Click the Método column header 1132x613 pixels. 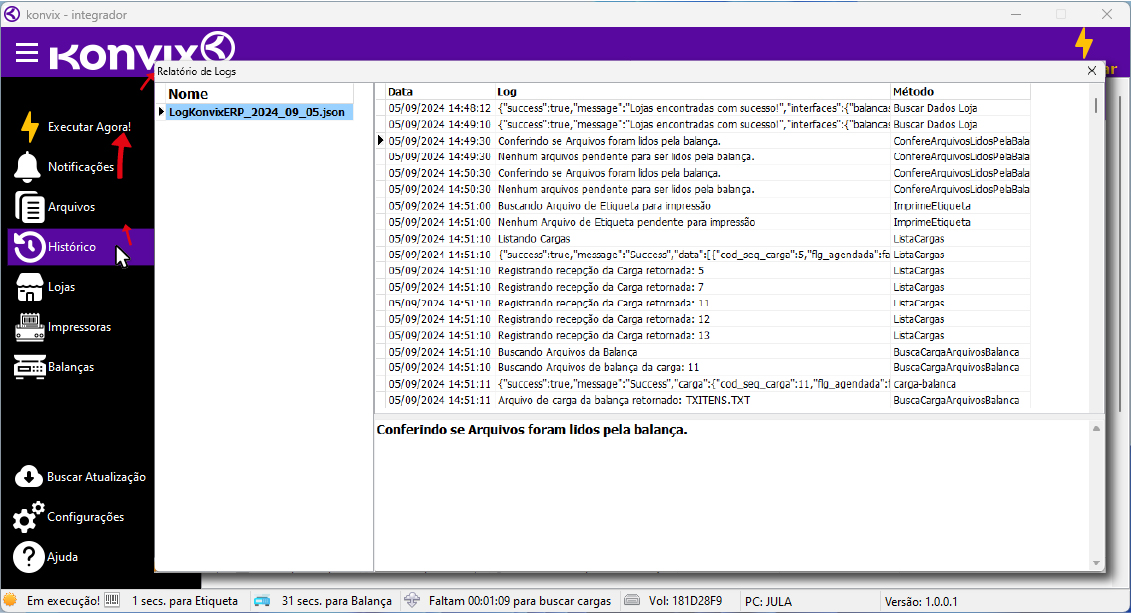913,92
